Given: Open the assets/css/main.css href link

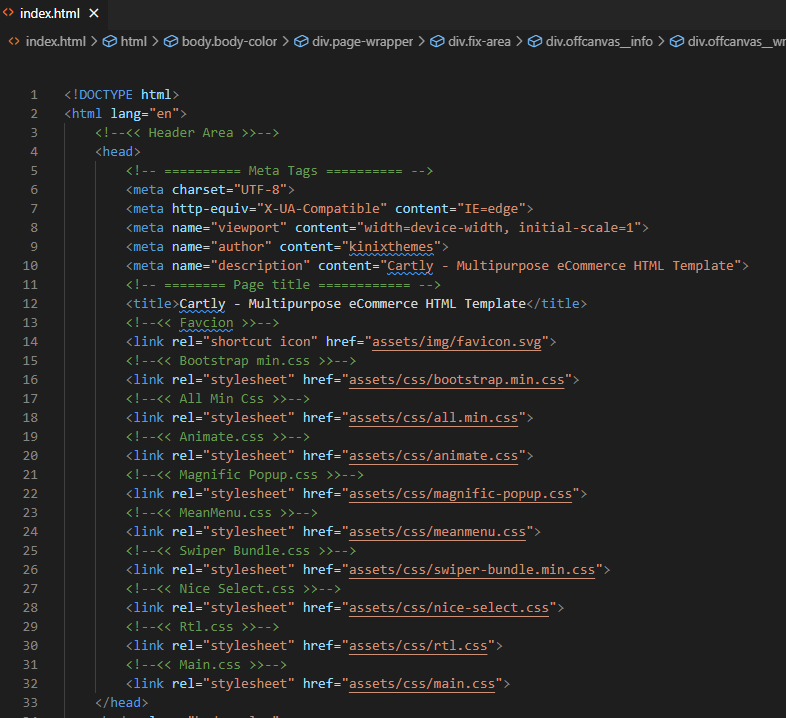Looking at the screenshot, I should pos(424,684).
